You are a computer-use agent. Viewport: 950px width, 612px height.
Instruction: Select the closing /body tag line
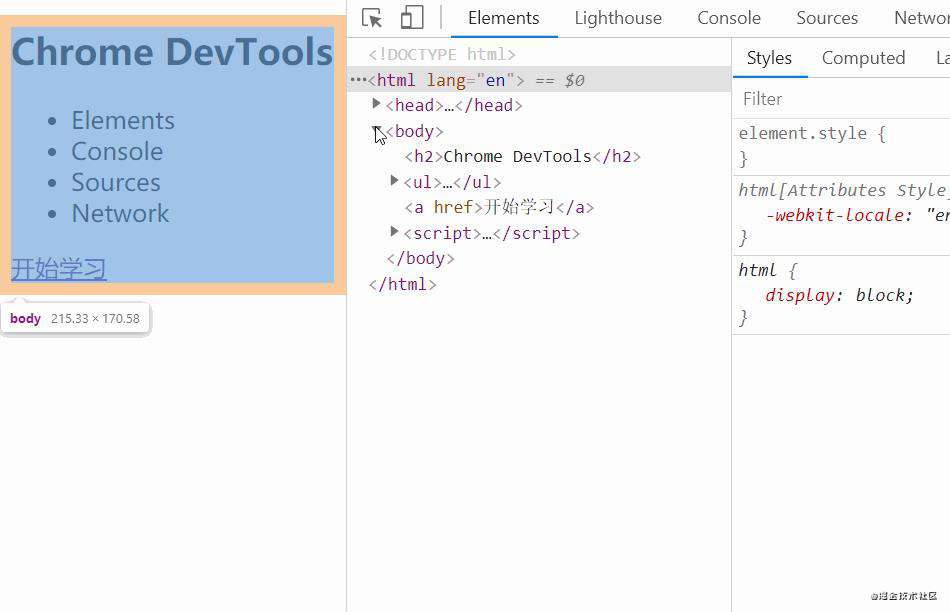click(420, 258)
